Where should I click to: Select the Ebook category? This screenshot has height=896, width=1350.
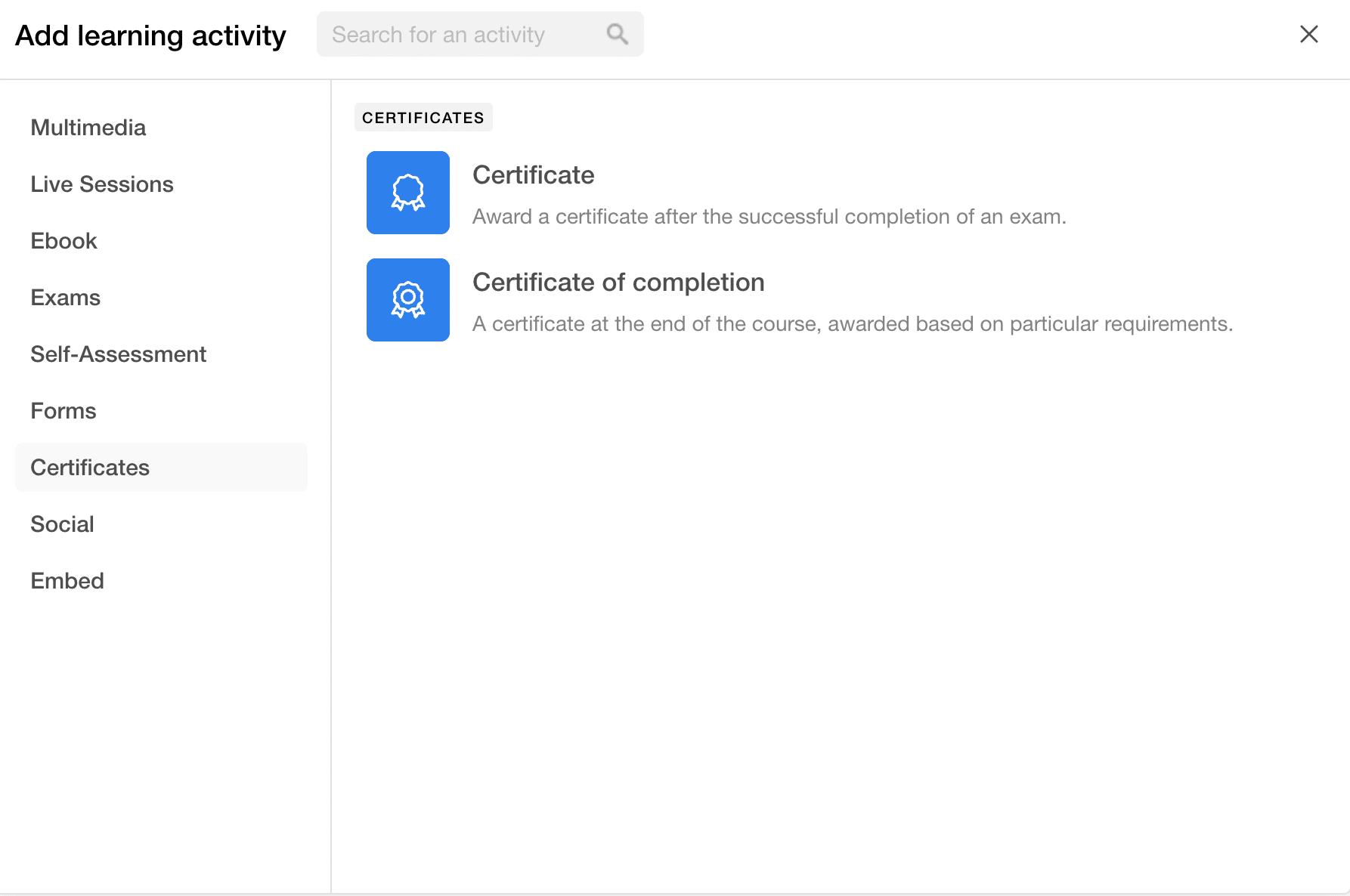point(63,240)
